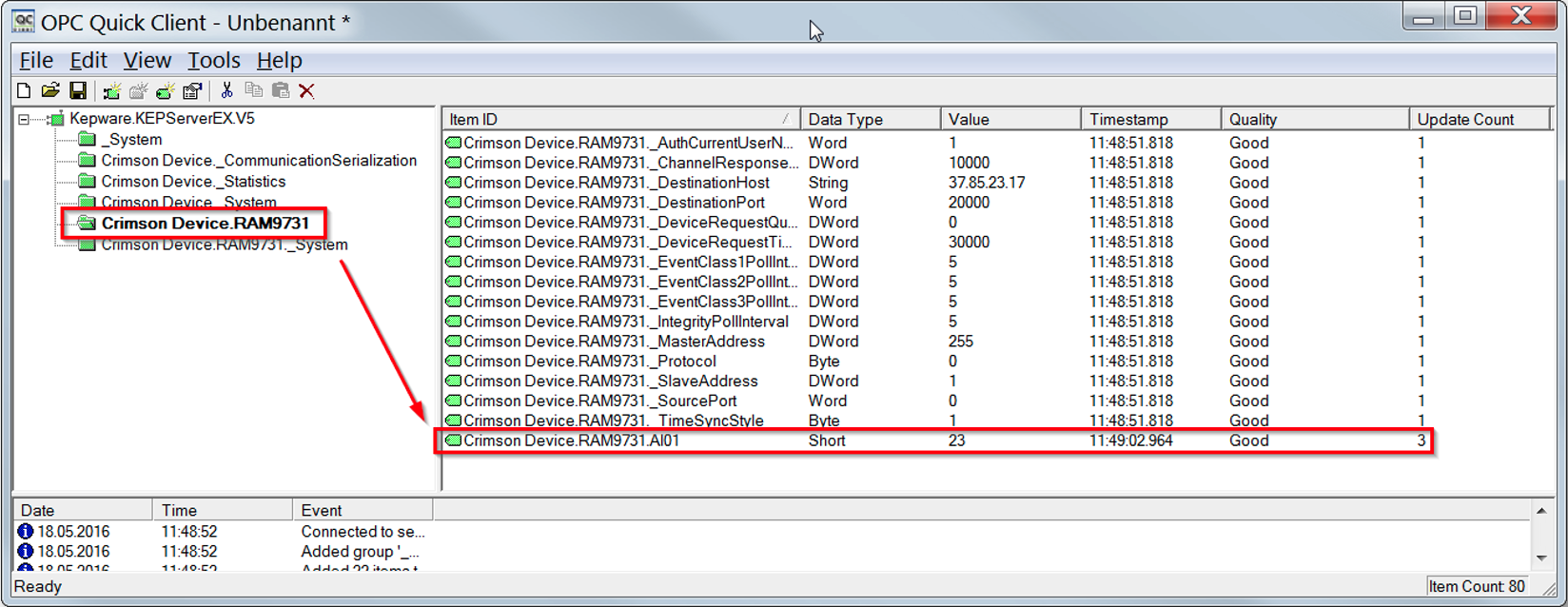Save the project using the floppy disk icon
This screenshot has height=607, width=1568.
[x=78, y=90]
